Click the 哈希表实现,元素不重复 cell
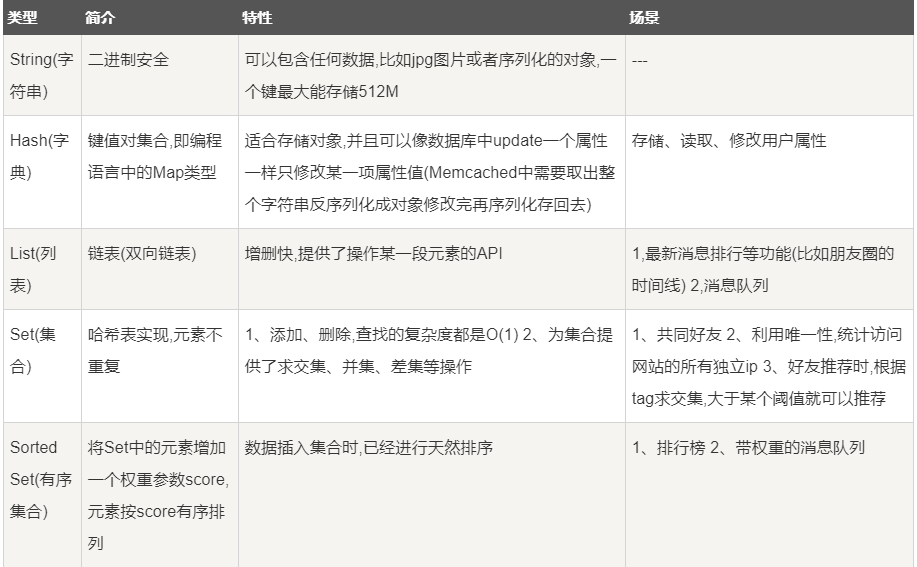Viewport: 917px width, 567px height. pos(160,366)
